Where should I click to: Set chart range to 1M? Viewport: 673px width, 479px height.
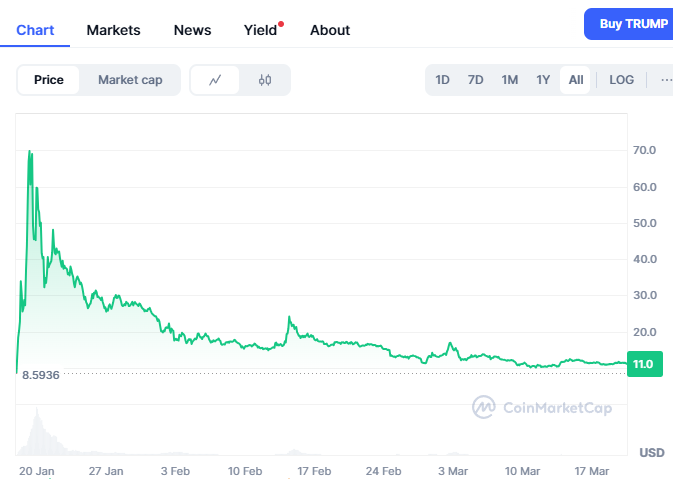coord(509,80)
